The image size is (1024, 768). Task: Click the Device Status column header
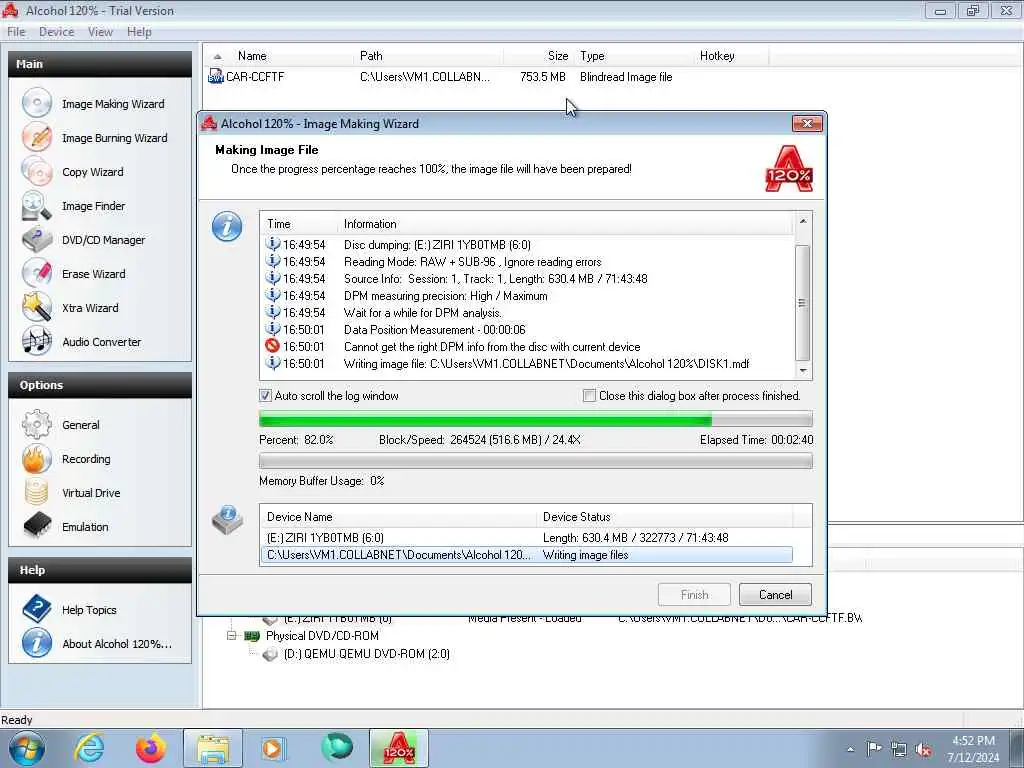point(665,517)
